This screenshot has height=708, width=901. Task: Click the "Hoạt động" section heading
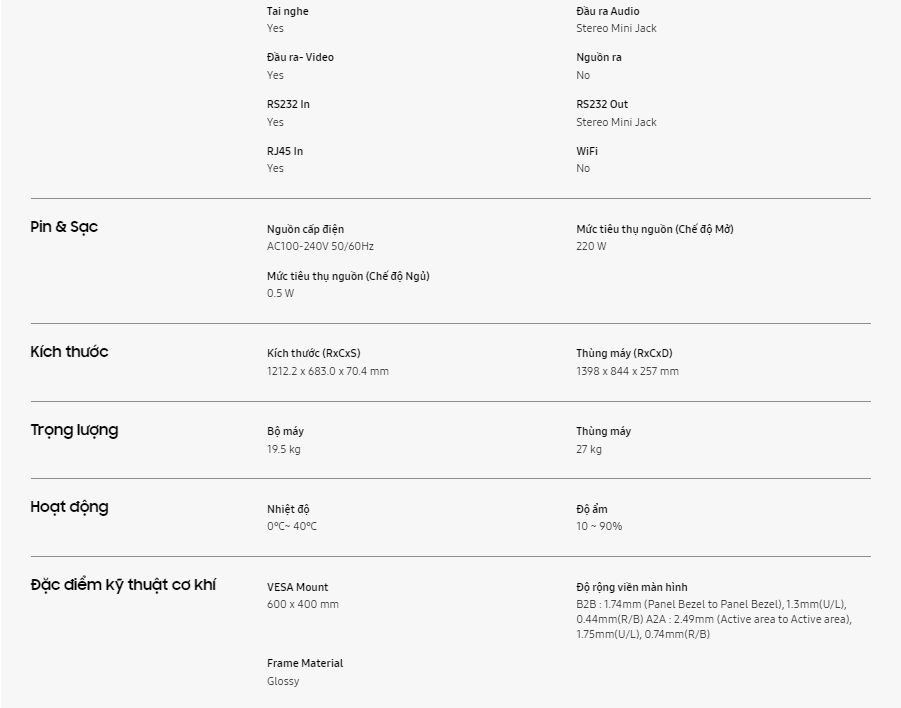(x=69, y=507)
